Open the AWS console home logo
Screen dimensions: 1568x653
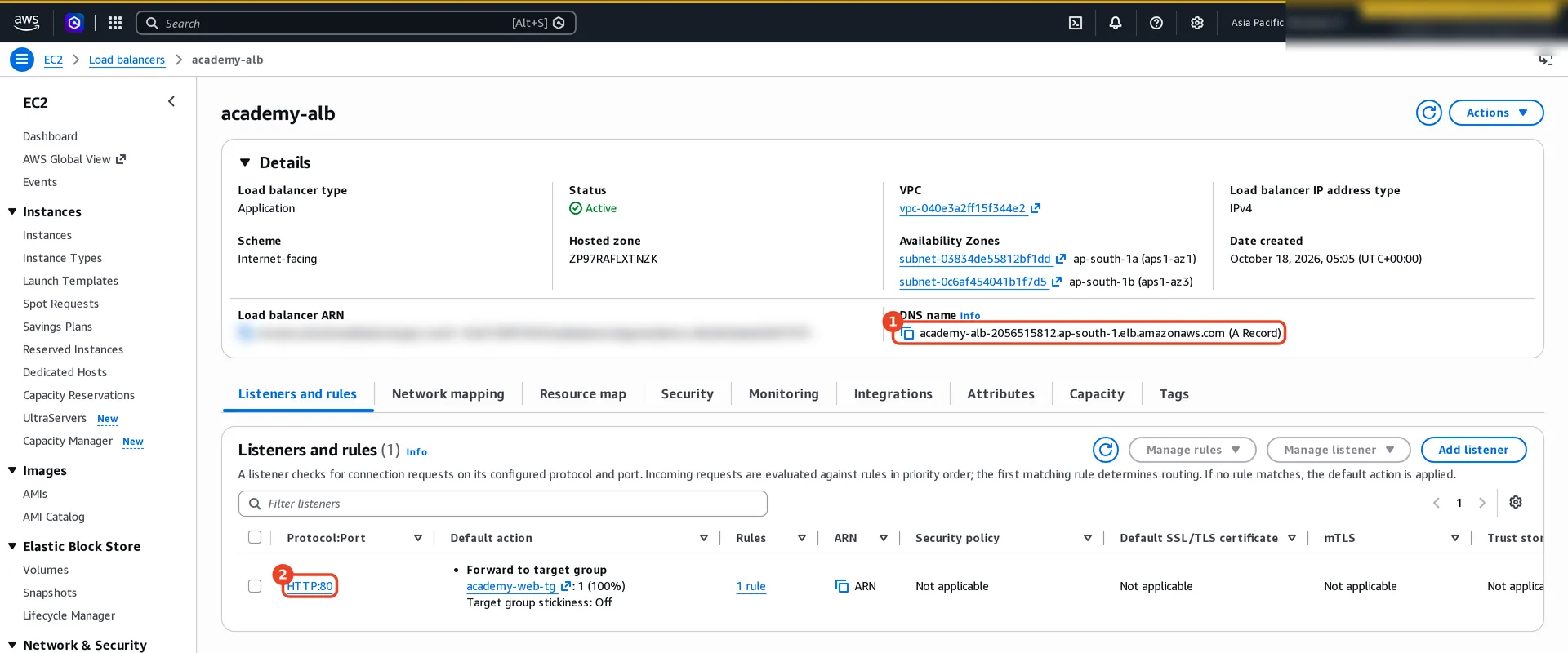coord(26,23)
